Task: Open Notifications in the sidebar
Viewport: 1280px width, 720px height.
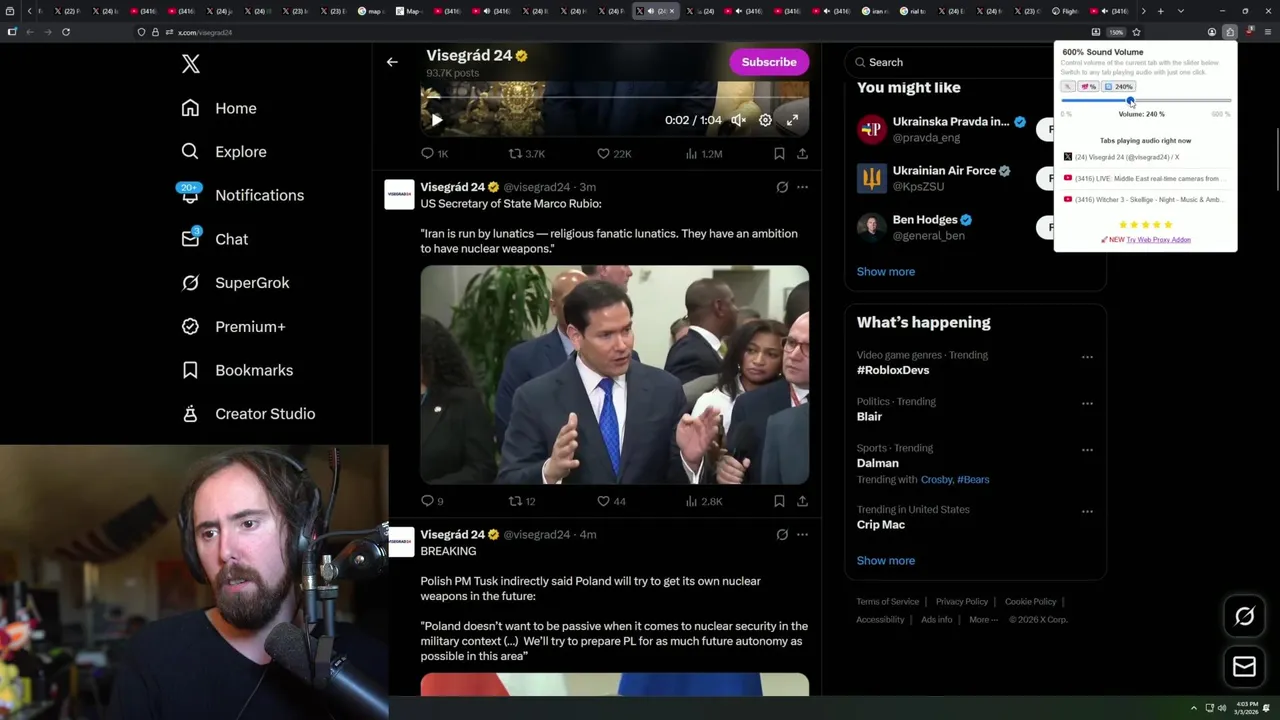Action: pos(242,195)
